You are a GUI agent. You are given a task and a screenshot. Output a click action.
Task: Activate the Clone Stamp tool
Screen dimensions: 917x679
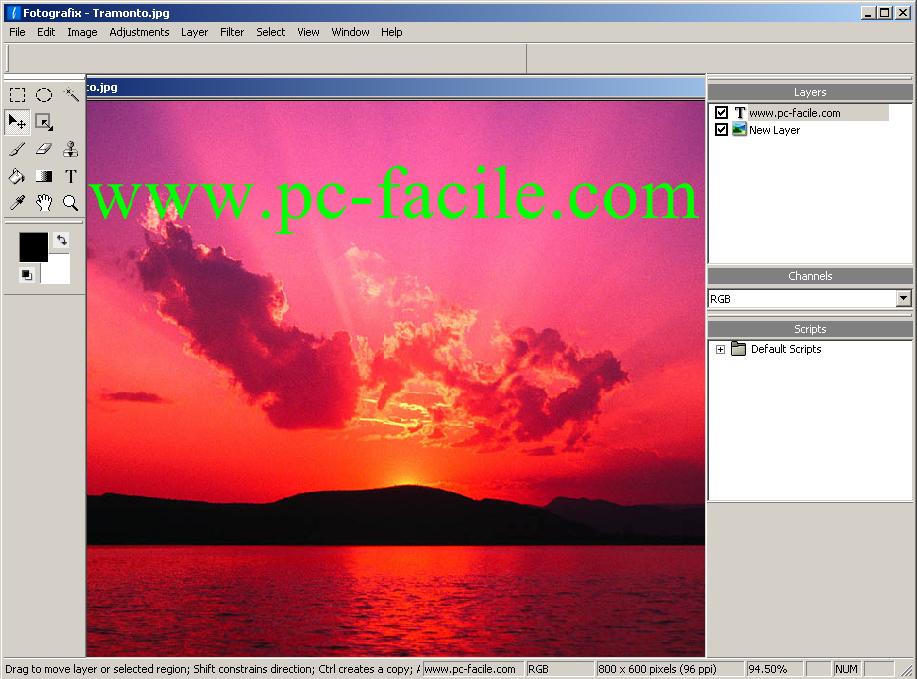71,149
